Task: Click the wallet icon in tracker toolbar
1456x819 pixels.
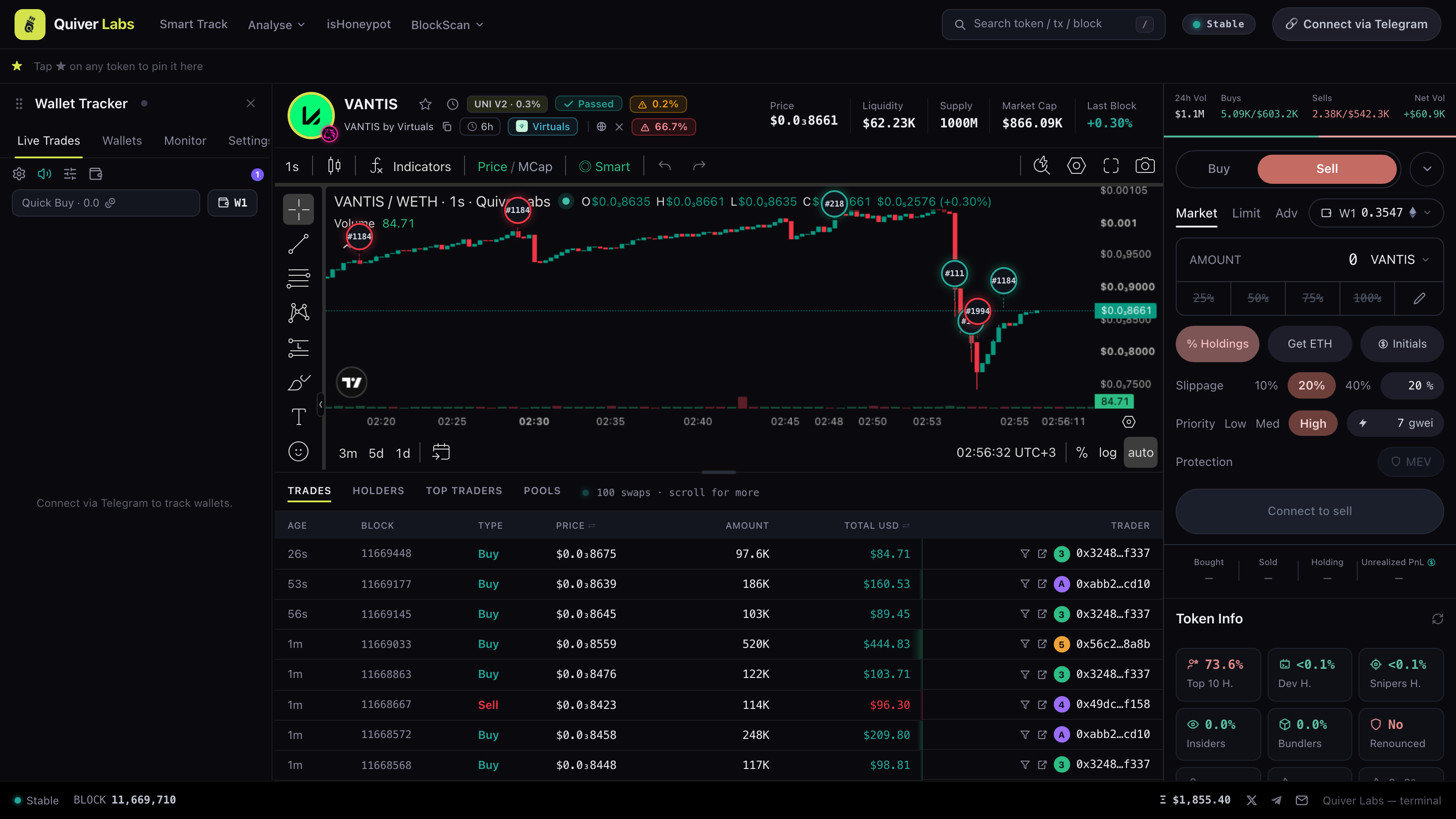Action: pos(96,173)
